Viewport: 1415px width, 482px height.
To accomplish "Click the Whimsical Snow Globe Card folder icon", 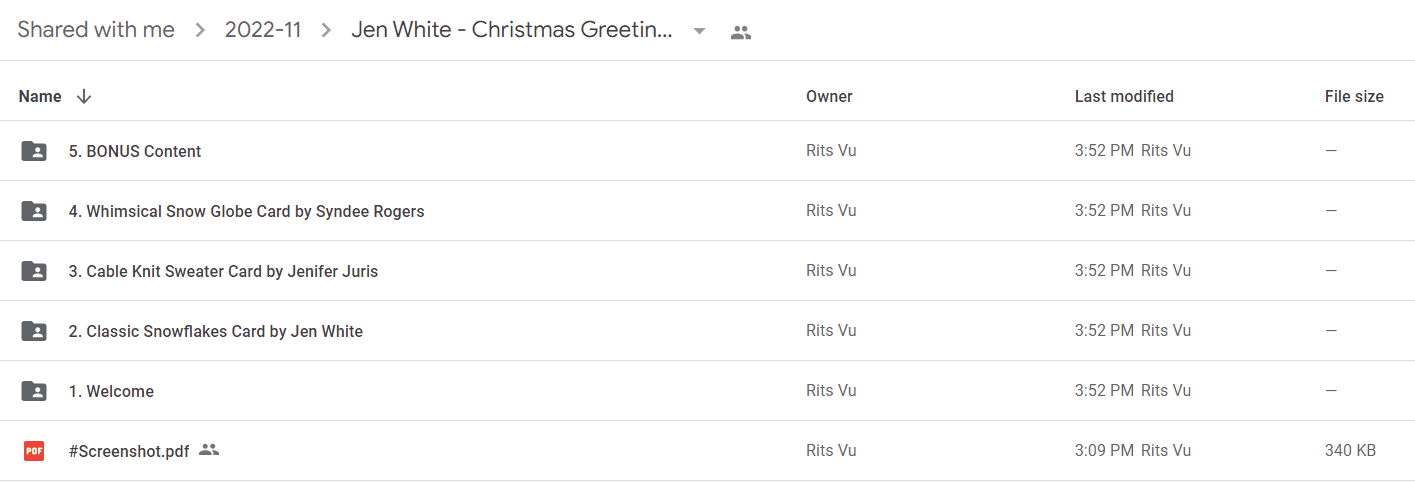I will click(34, 211).
